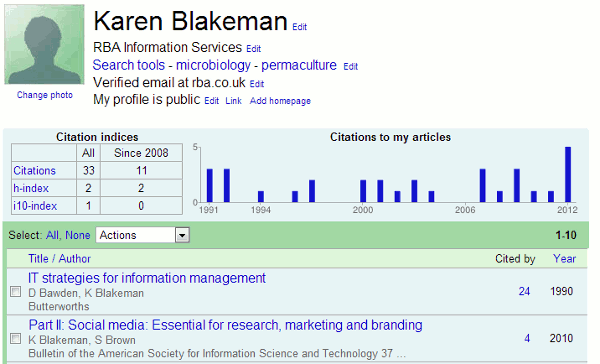Click the Since 2008 column header

click(141, 153)
